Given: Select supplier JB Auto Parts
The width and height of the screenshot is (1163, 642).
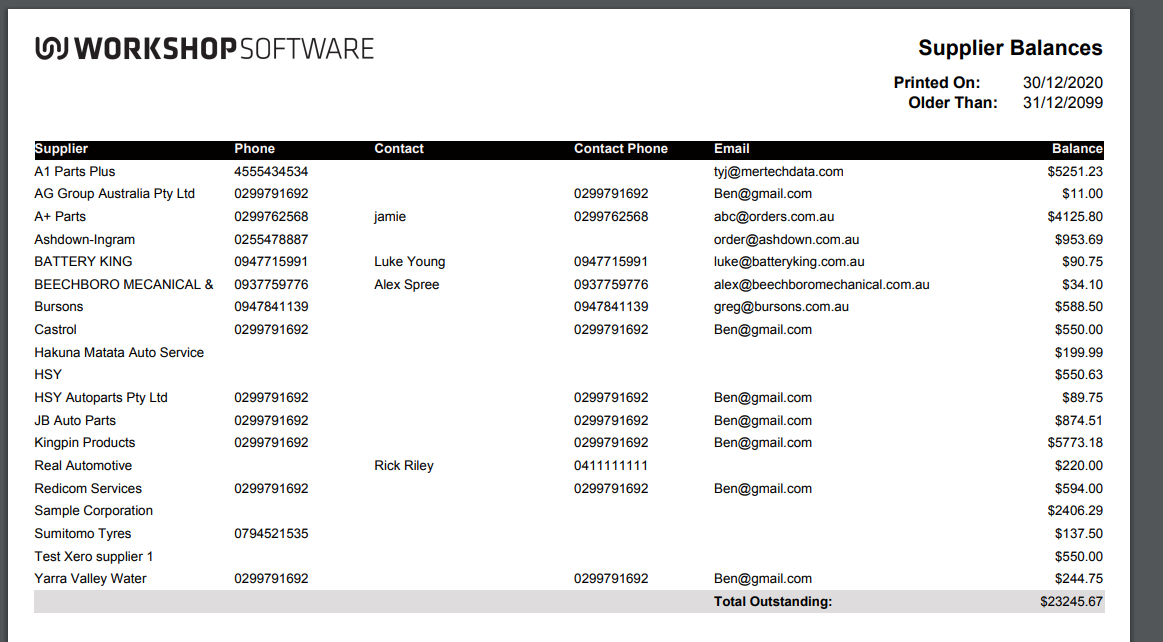Looking at the screenshot, I should 75,420.
